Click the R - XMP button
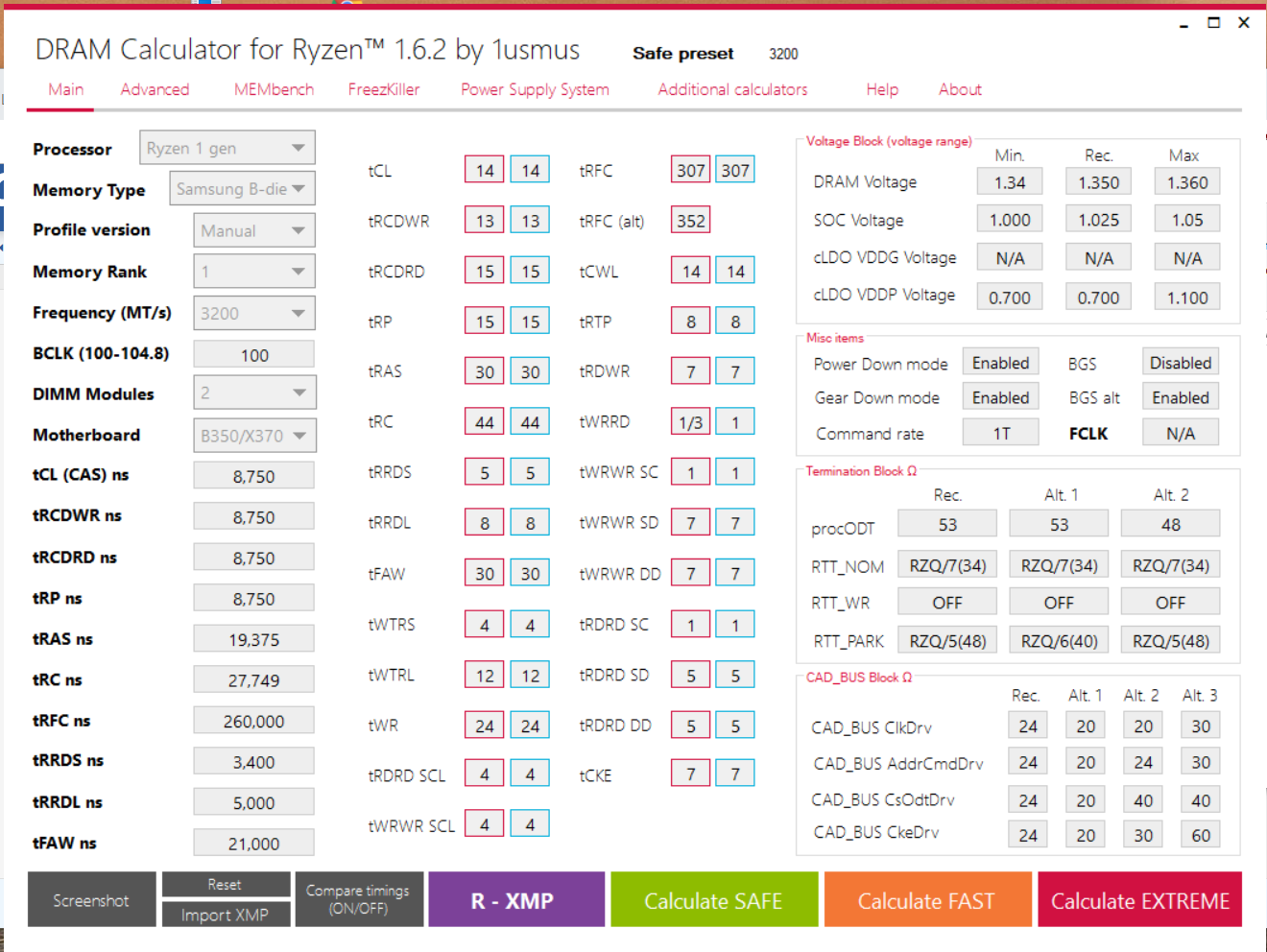This screenshot has width=1267, height=952. (516, 899)
